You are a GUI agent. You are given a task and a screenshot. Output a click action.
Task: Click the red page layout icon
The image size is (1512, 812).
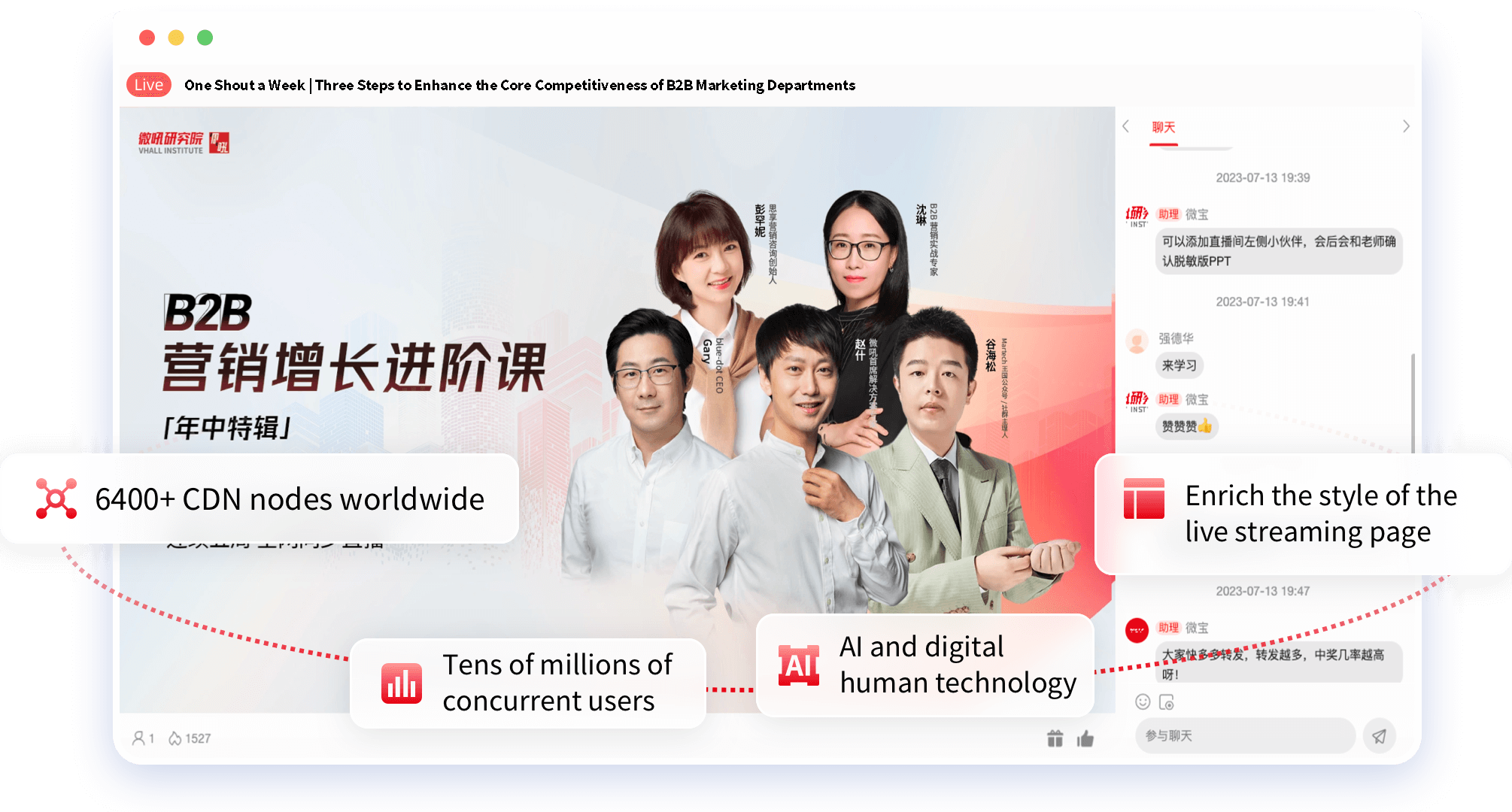pyautogui.click(x=1143, y=499)
